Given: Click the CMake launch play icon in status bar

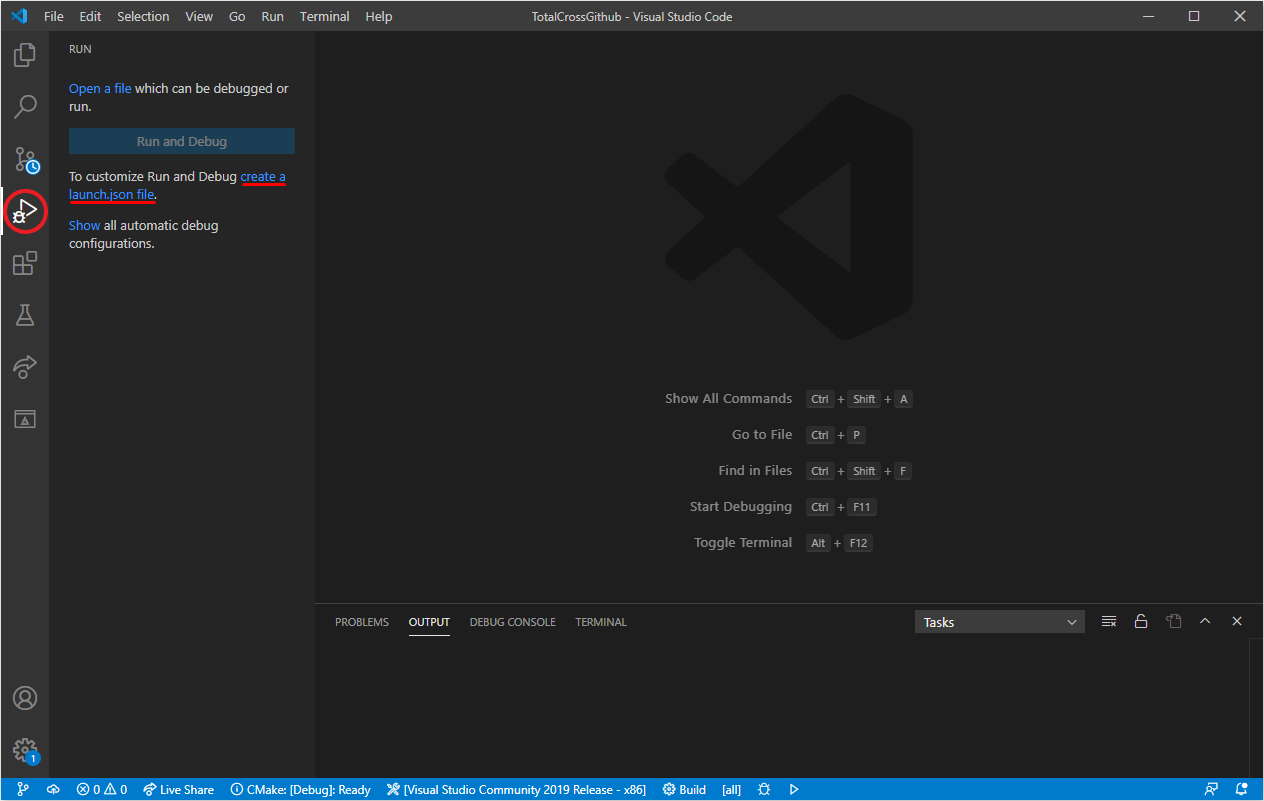Looking at the screenshot, I should pyautogui.click(x=794, y=789).
